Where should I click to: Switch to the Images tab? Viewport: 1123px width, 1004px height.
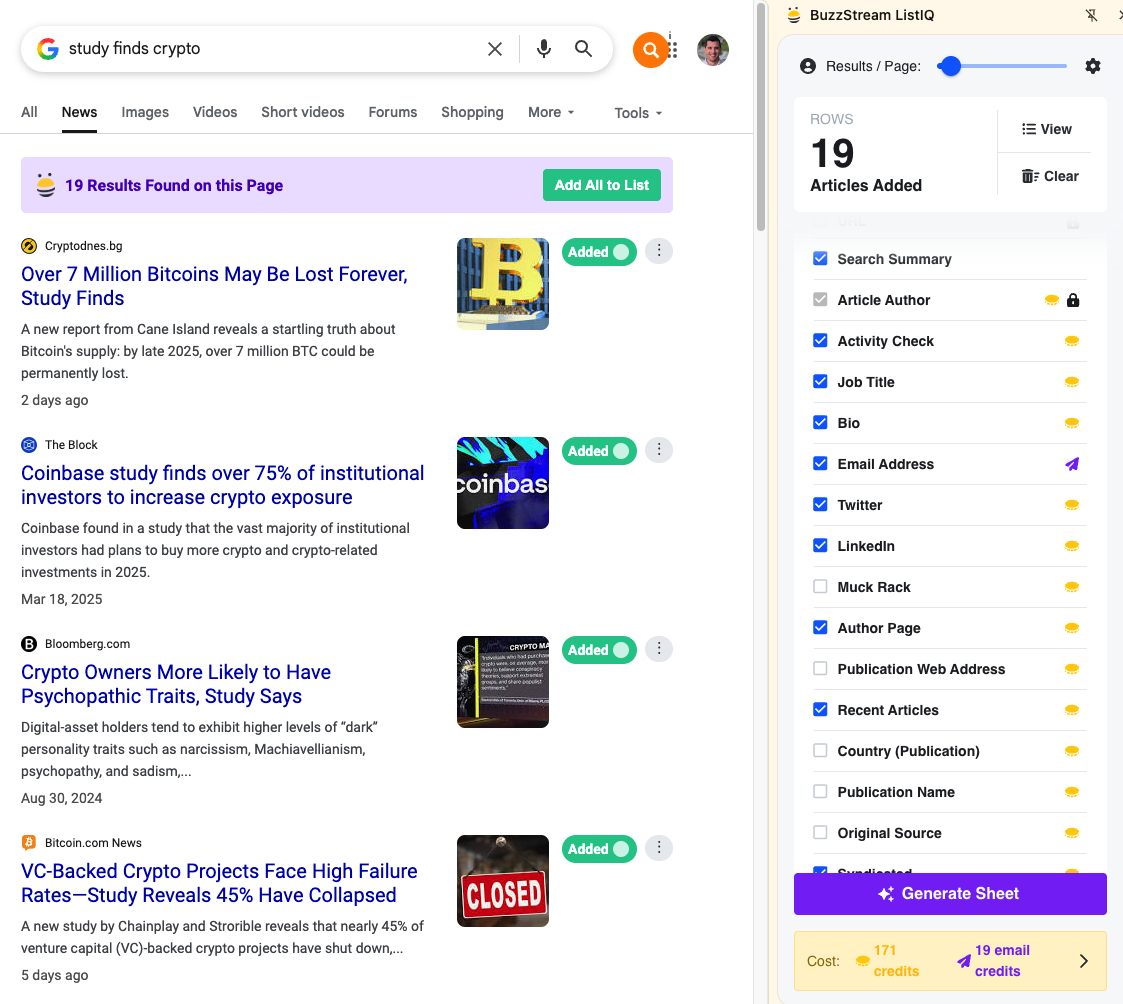(145, 113)
